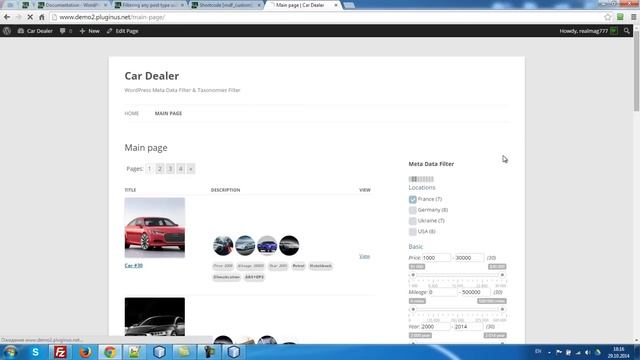Switch to Filtering any post type tab

click(150, 5)
